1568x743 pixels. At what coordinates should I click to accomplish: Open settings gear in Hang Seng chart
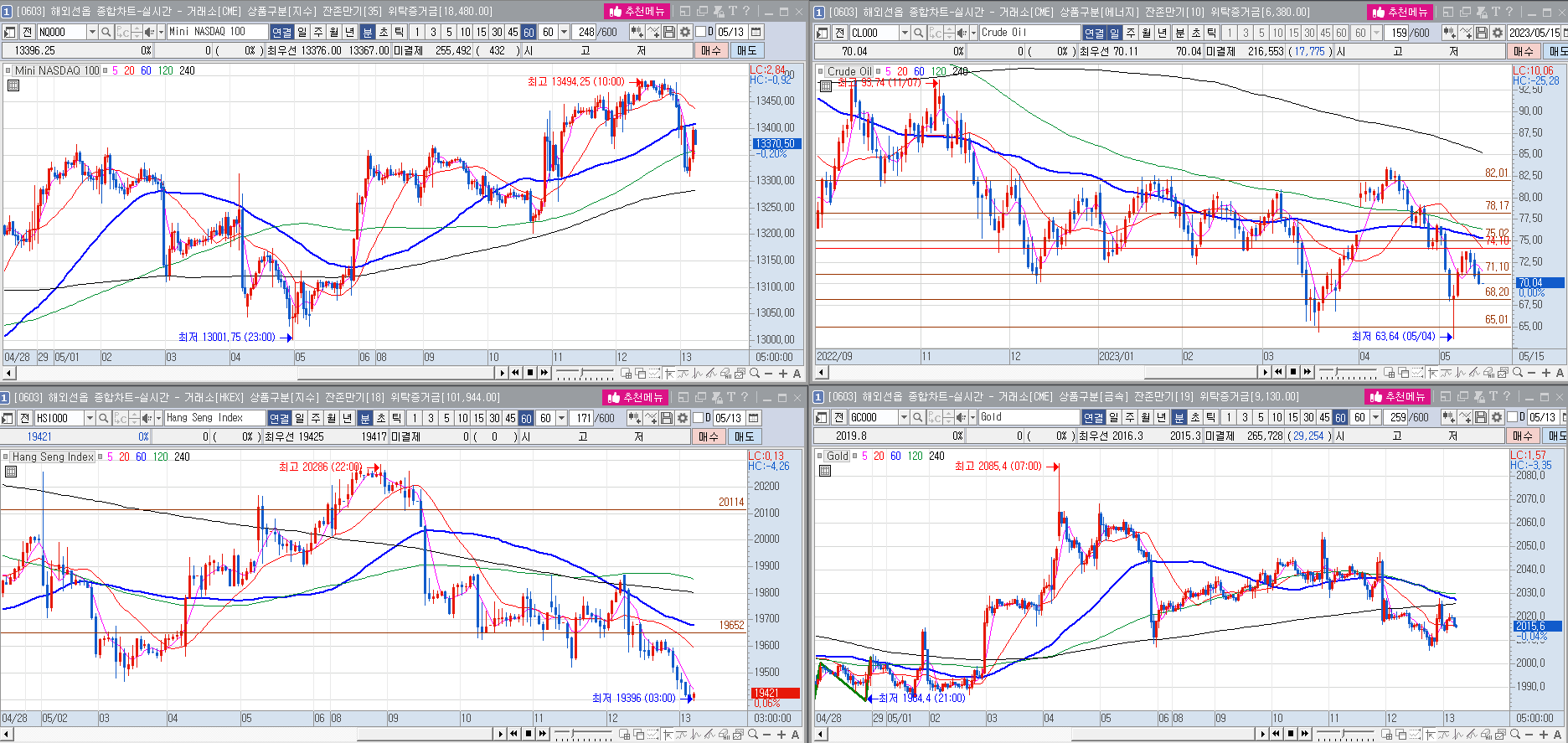tap(683, 417)
